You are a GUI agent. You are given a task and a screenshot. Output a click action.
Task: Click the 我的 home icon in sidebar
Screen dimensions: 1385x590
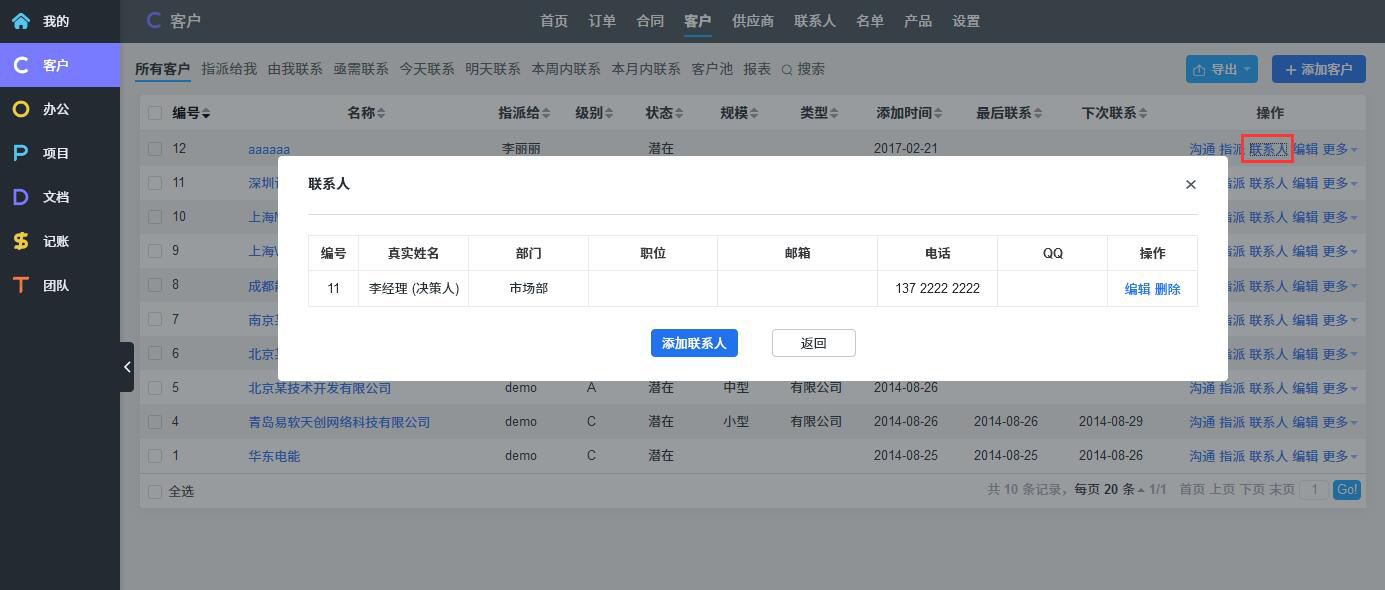[21, 21]
